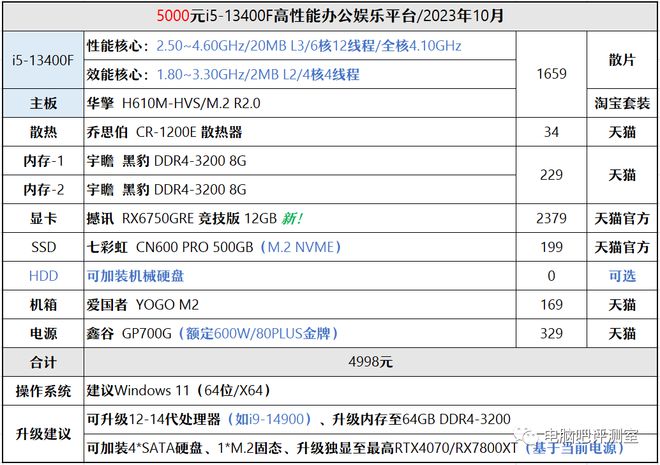
Task: Select the cooler price '34'
Action: coord(551,132)
